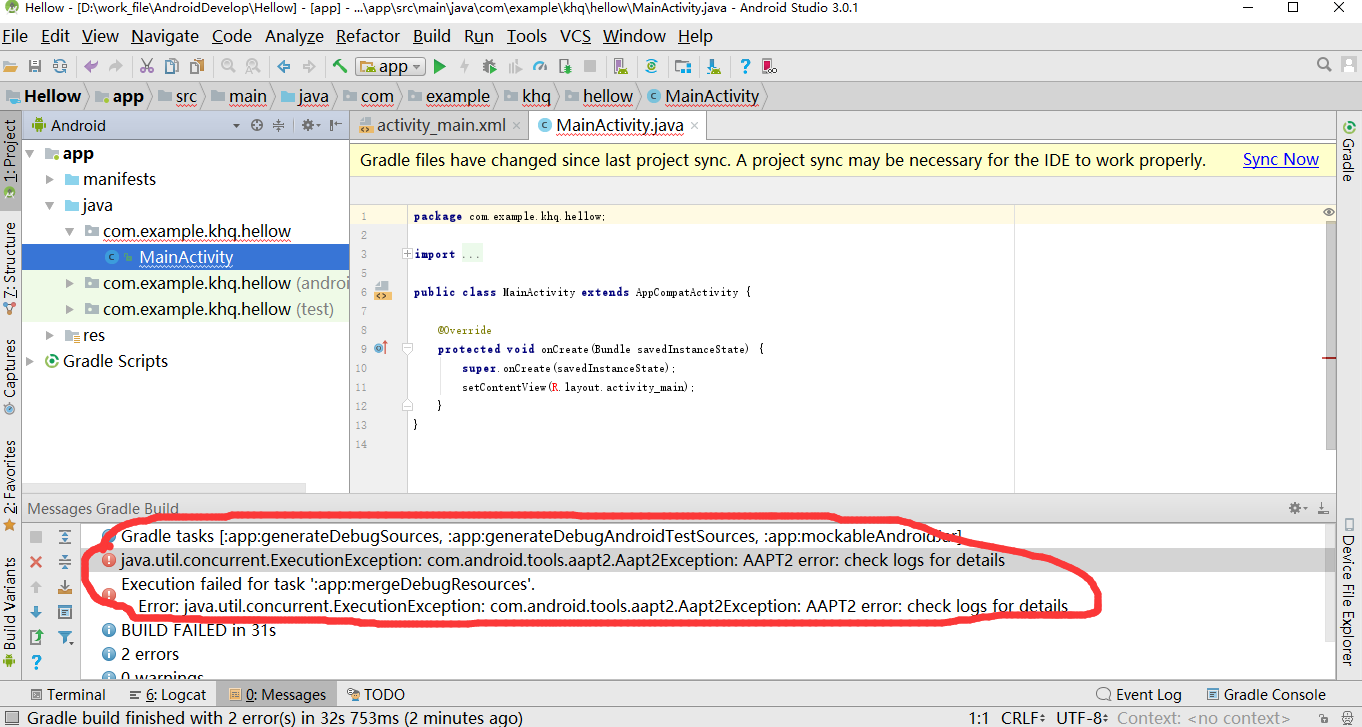This screenshot has width=1362, height=727.
Task: Click red X close icon in Messages panel
Action: pos(36,562)
